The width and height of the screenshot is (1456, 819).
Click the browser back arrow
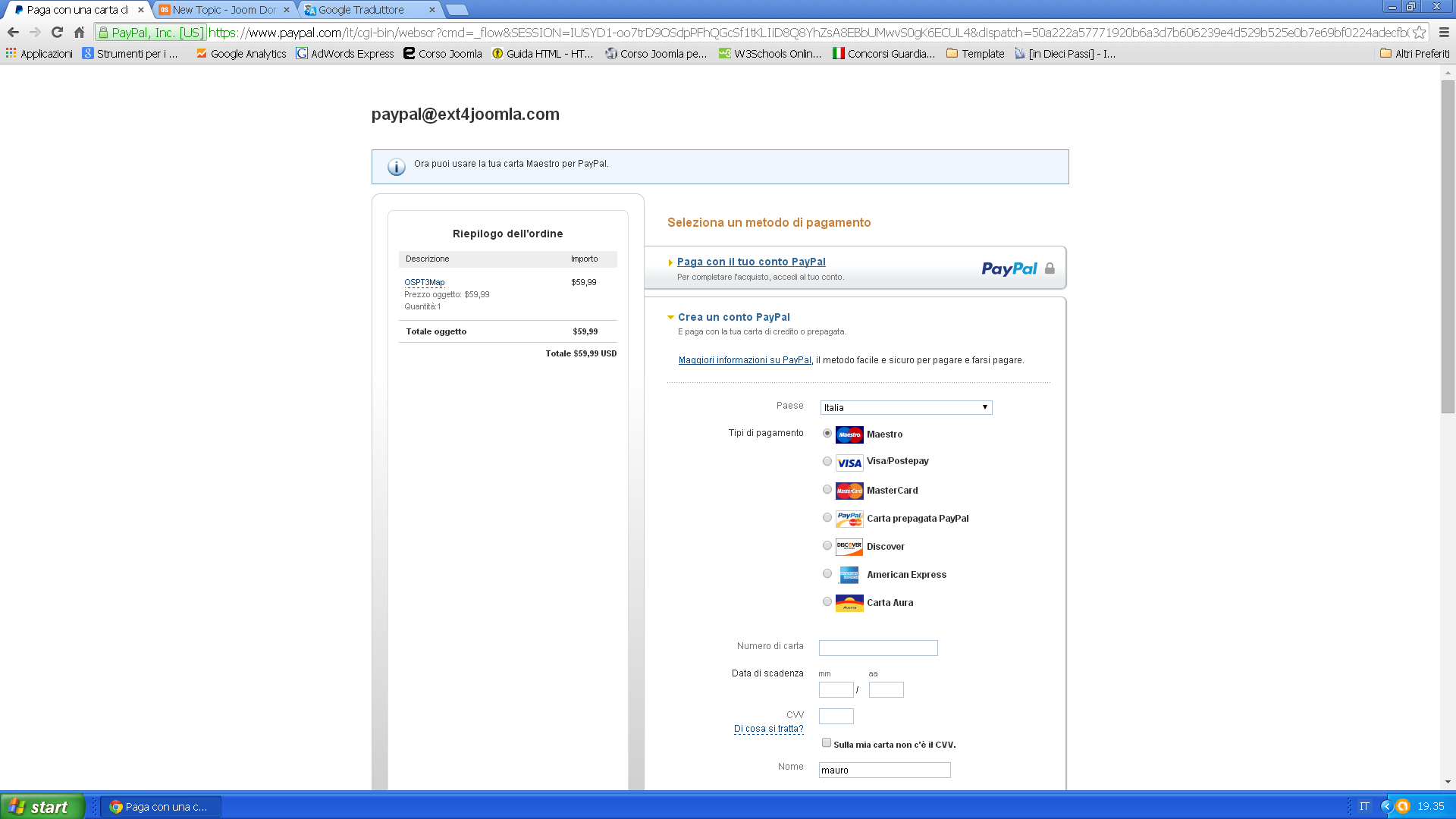pyautogui.click(x=13, y=33)
